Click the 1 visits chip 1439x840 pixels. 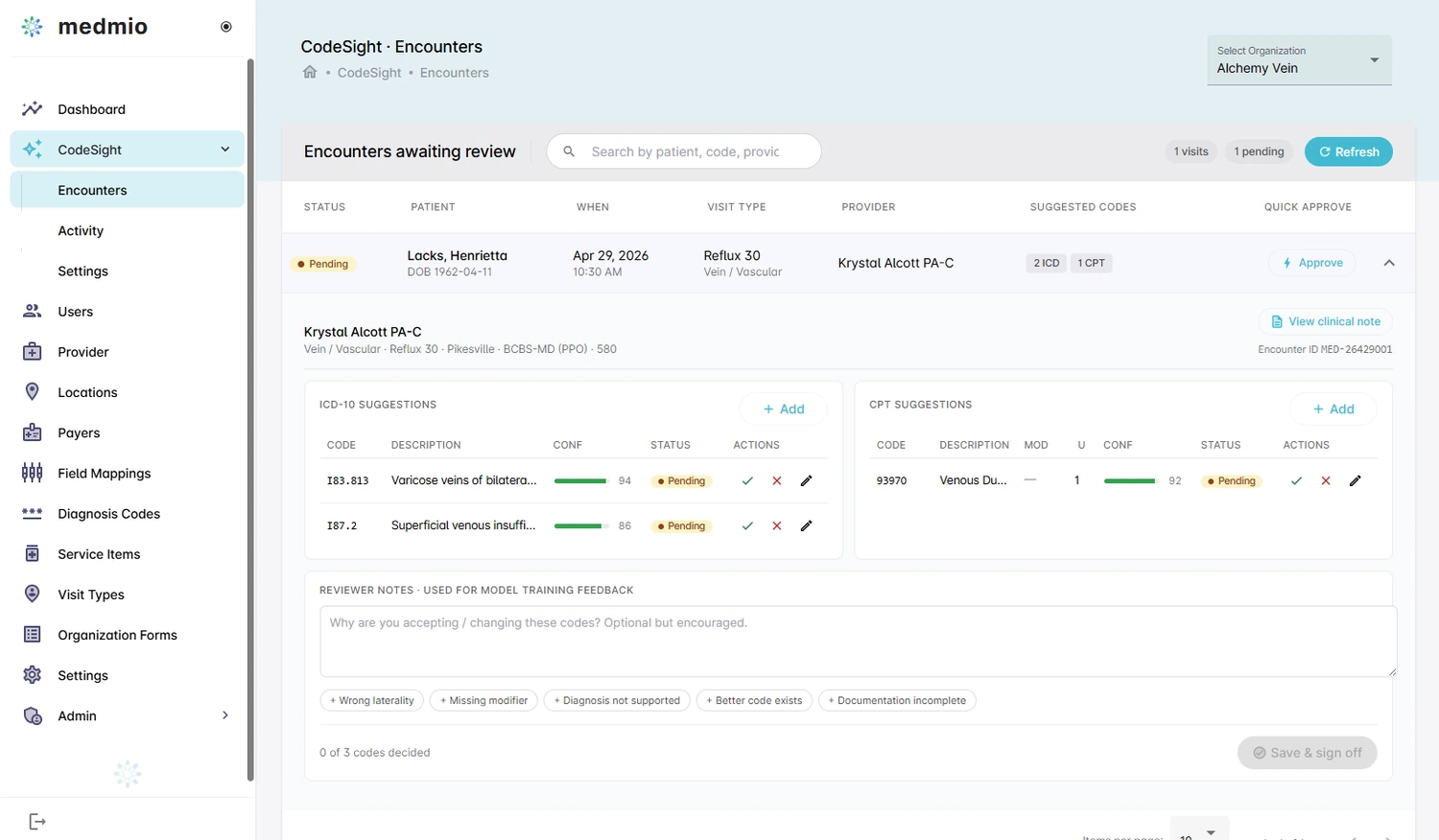pyautogui.click(x=1191, y=152)
